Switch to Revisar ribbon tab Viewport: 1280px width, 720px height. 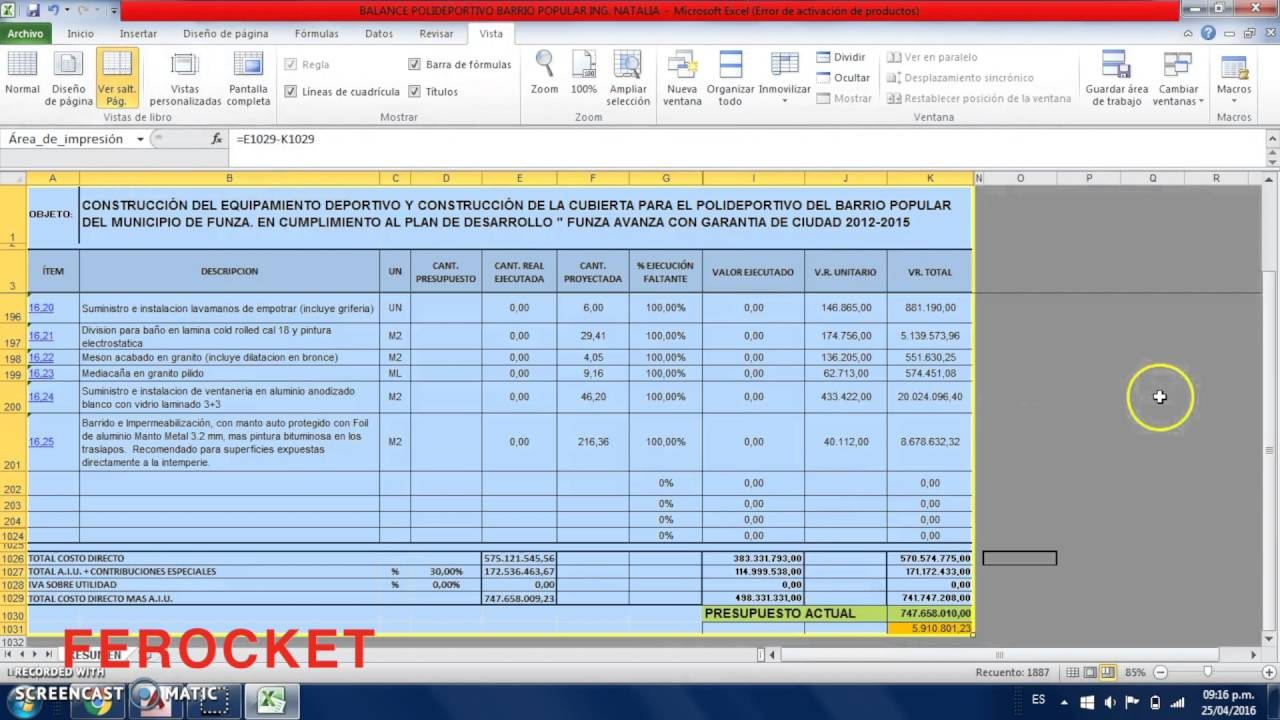pos(436,33)
